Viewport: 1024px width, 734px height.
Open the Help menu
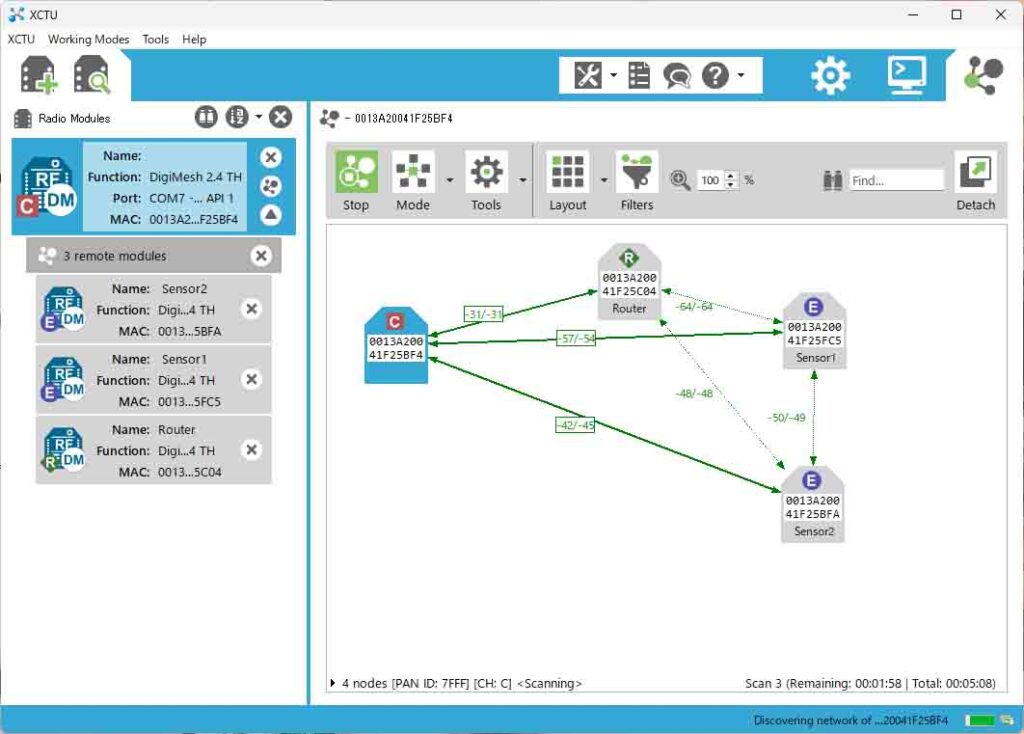pos(194,39)
